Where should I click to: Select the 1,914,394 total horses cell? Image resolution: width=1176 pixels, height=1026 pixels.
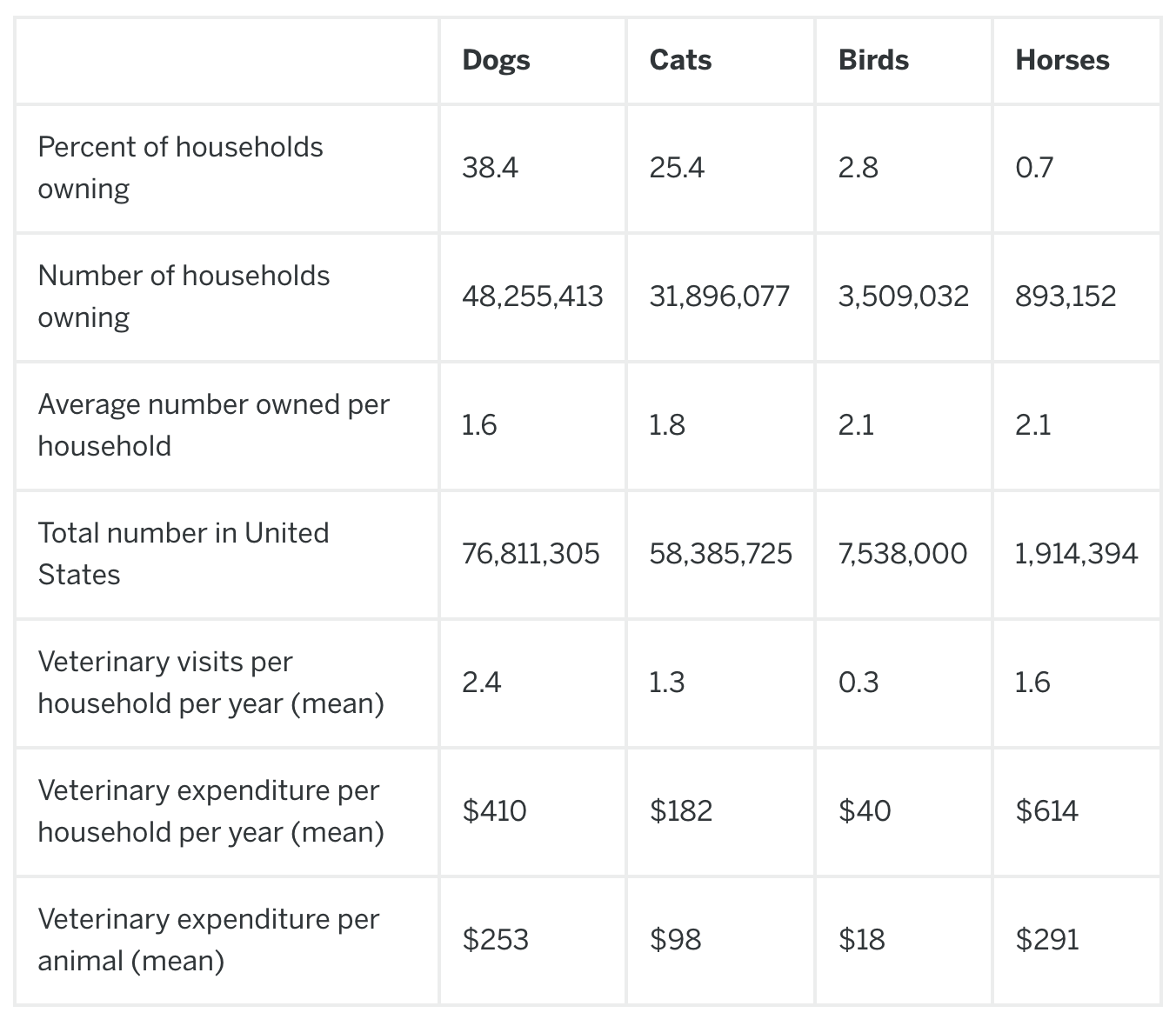1076,554
